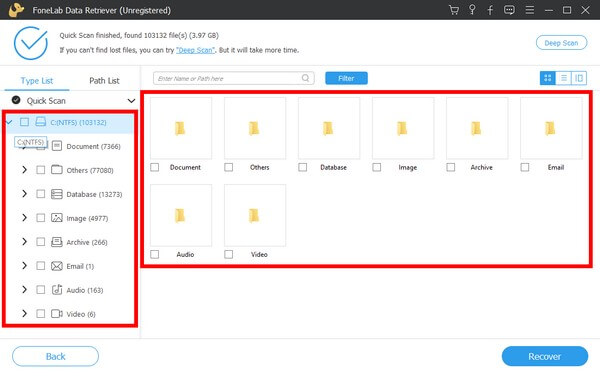Expand the Database (13273) node

(x=24, y=194)
